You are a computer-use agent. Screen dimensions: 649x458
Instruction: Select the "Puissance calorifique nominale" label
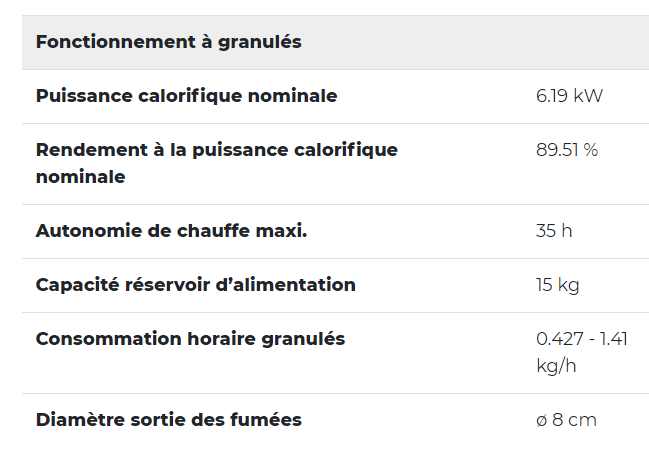186,96
